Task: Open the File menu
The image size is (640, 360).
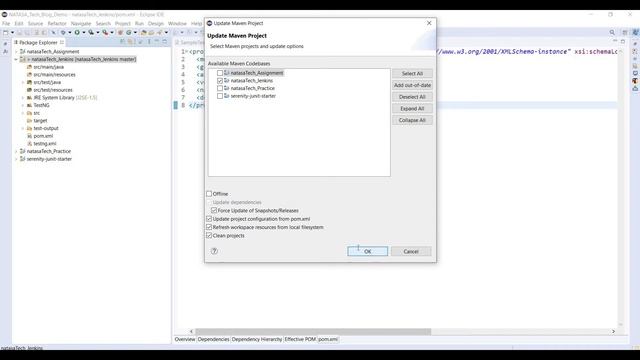Action: click(6, 24)
